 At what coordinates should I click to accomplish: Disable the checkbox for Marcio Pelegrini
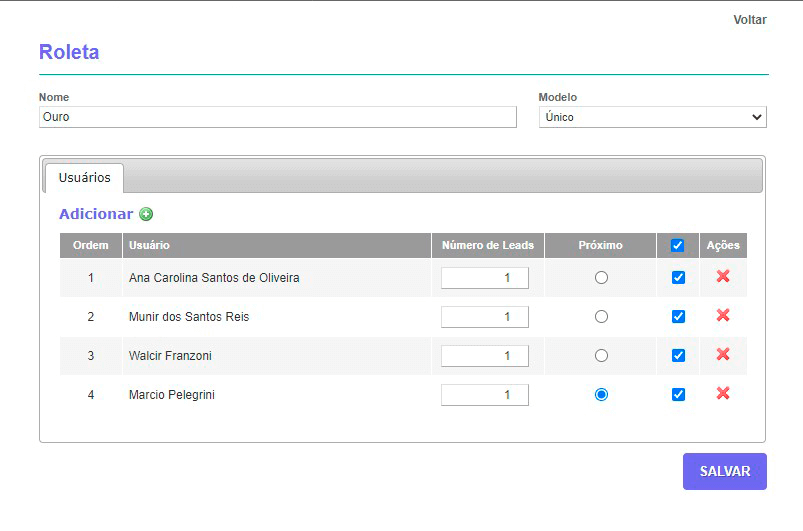click(x=678, y=394)
